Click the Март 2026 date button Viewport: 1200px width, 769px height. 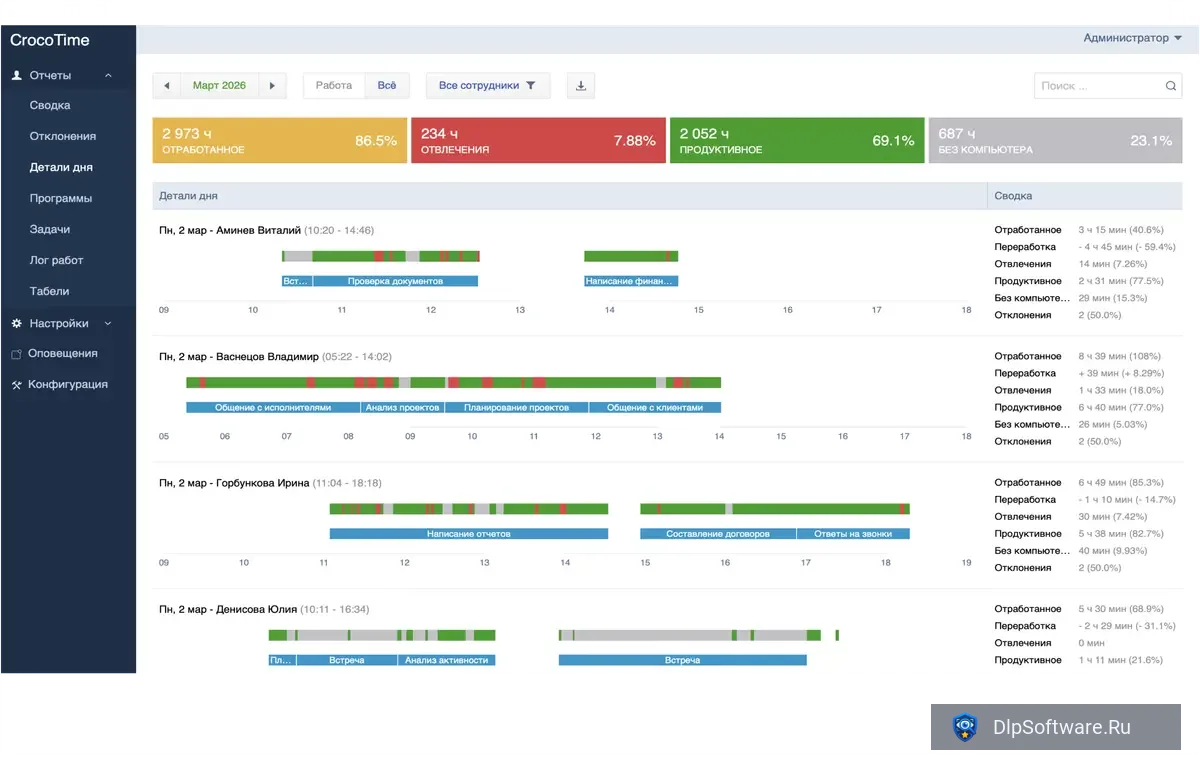pyautogui.click(x=219, y=86)
